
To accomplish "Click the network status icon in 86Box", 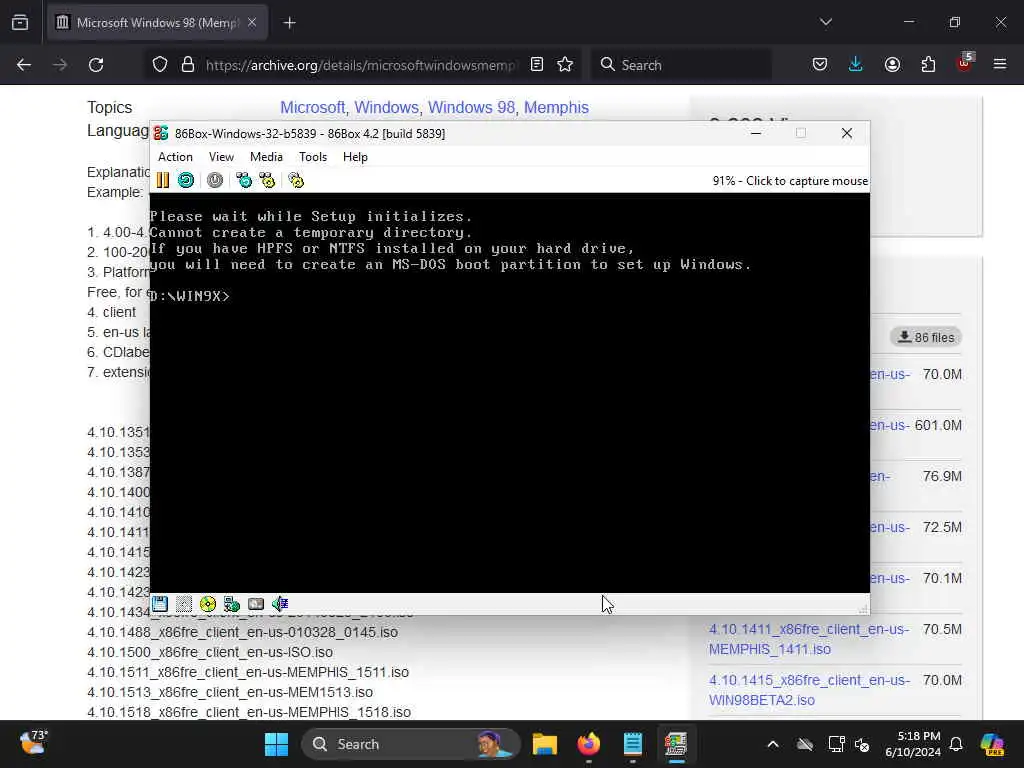I will tap(232, 604).
